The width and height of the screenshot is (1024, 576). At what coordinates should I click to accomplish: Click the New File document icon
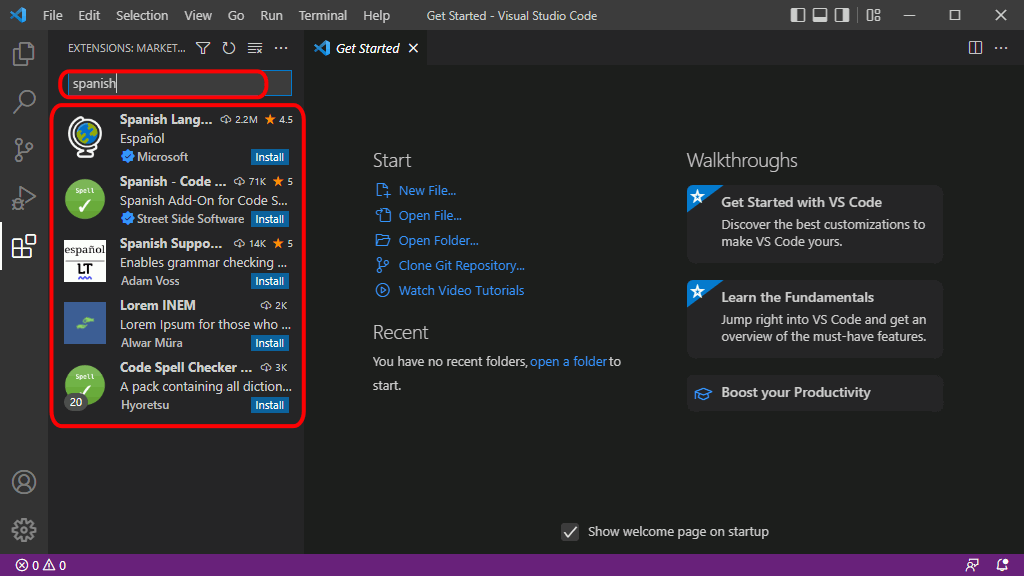point(383,190)
